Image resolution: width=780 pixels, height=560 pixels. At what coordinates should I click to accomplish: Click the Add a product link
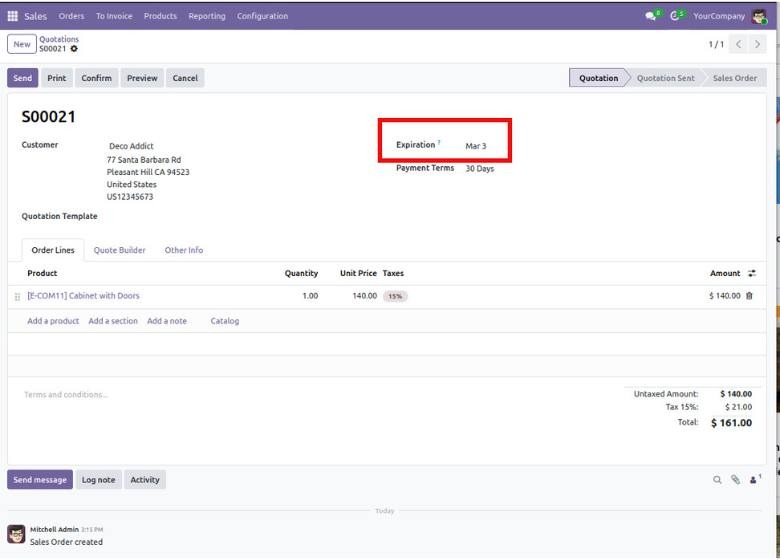tap(53, 321)
